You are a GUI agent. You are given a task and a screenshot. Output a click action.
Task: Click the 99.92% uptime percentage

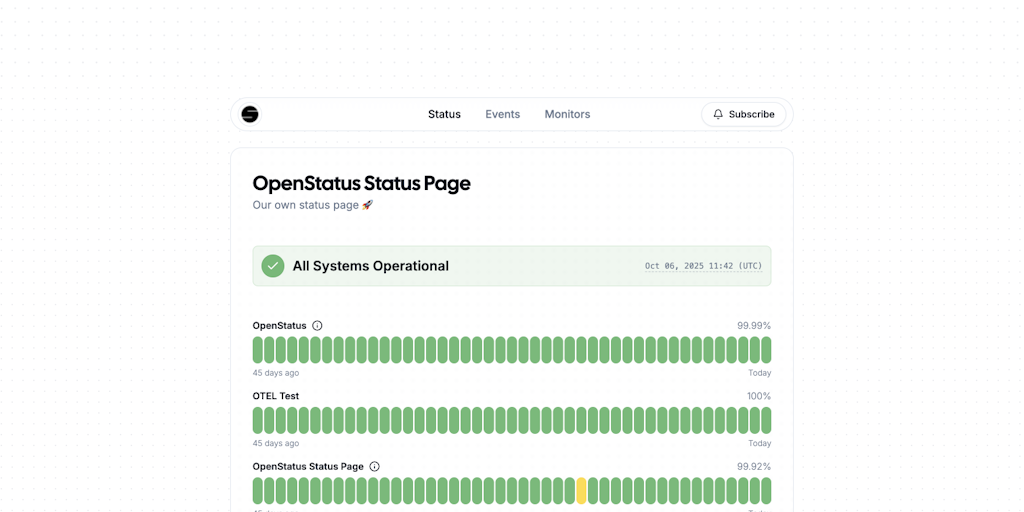click(754, 467)
